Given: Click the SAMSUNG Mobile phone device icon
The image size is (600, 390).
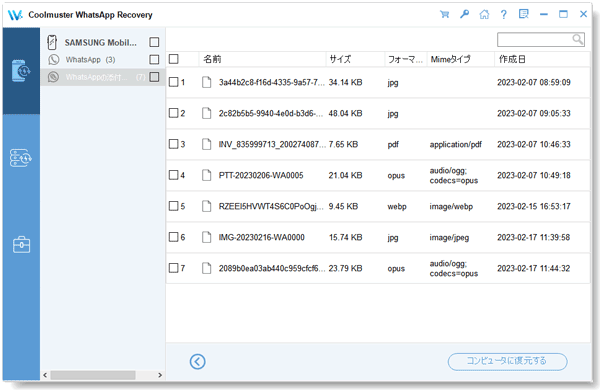Looking at the screenshot, I should coord(52,42).
